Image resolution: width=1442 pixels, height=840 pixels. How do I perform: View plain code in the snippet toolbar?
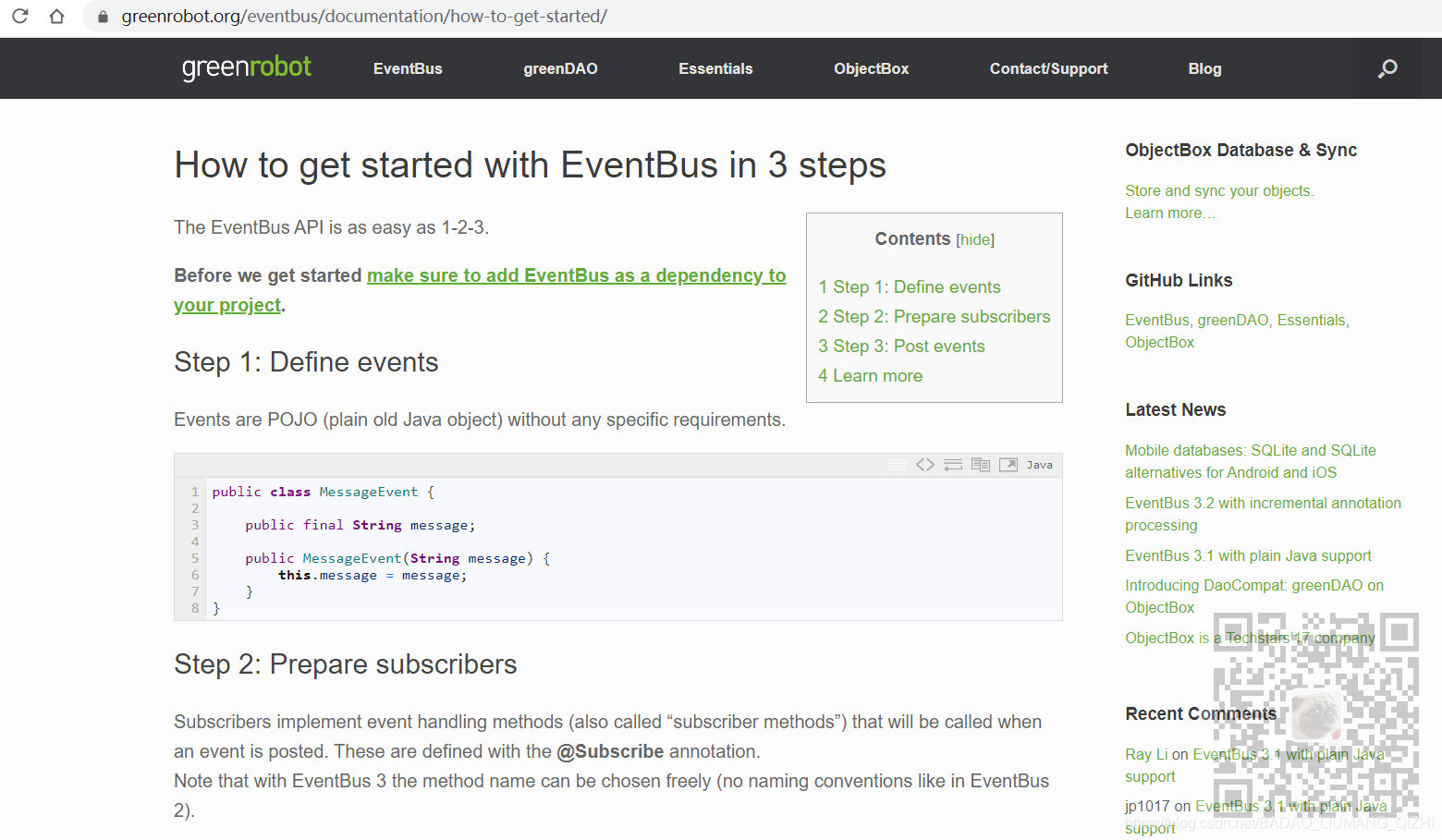(x=925, y=464)
